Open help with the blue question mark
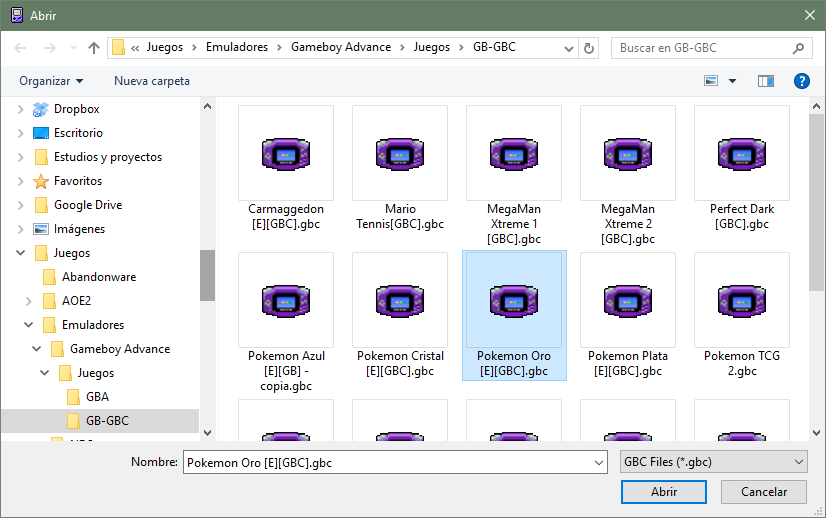The height and width of the screenshot is (518, 826). (x=801, y=81)
